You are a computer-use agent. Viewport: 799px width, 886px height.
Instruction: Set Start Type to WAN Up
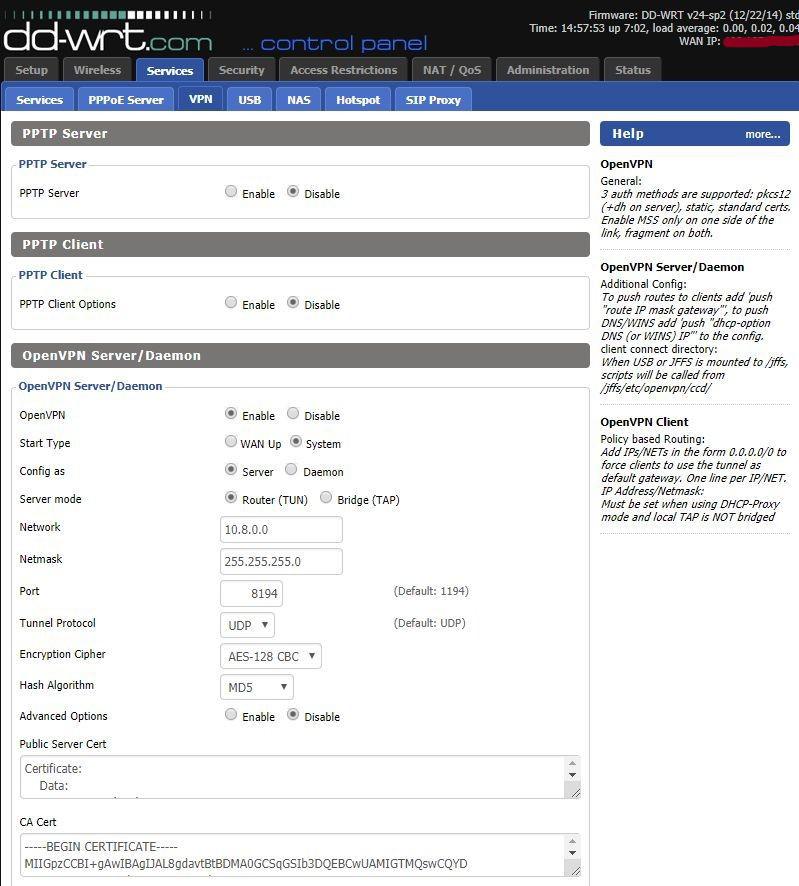point(231,441)
